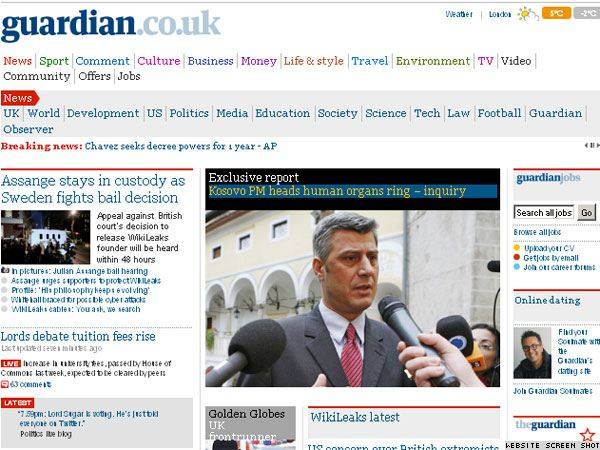Select the Law subsection
The height and width of the screenshot is (450, 600).
coord(458,113)
